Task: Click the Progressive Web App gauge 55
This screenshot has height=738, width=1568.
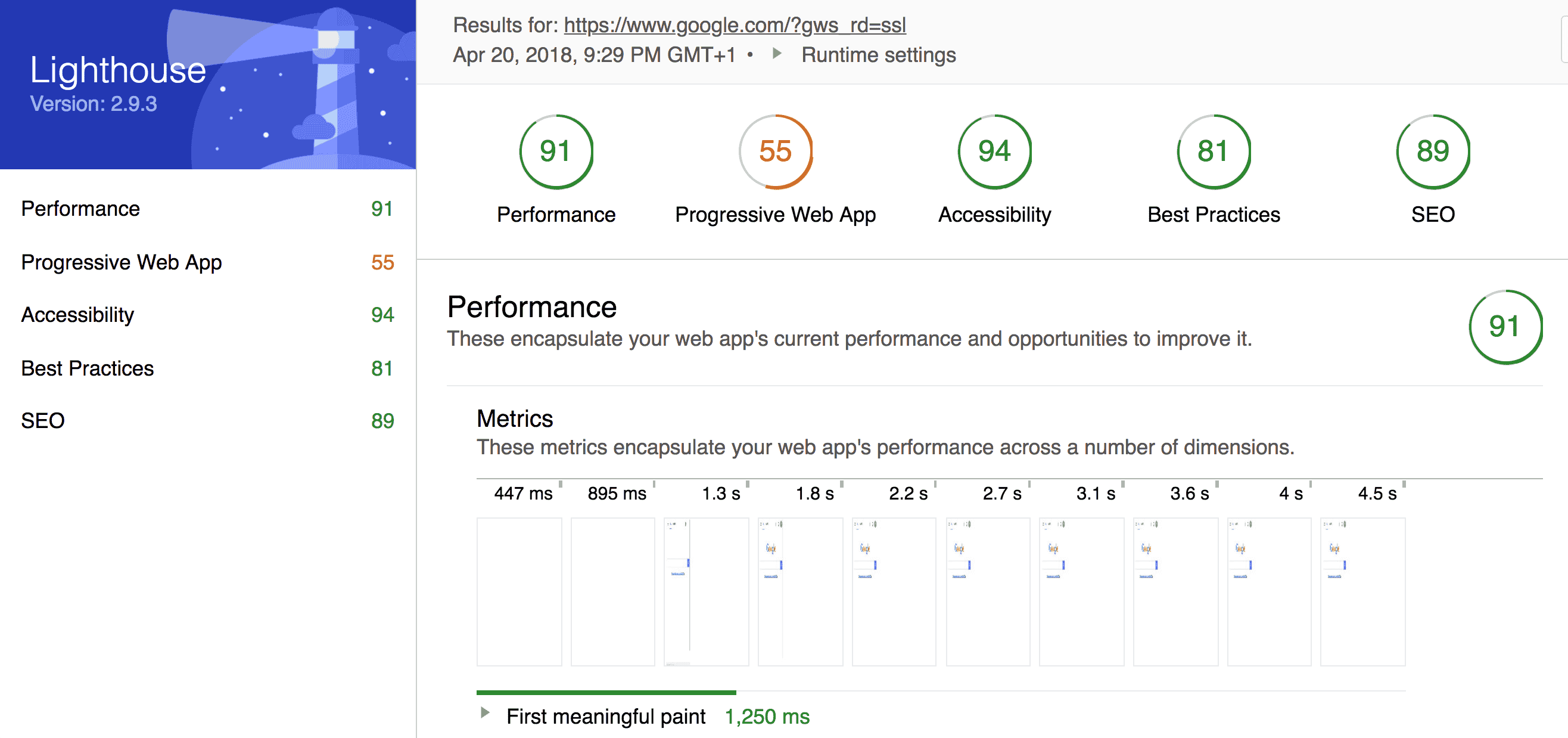Action: [776, 151]
